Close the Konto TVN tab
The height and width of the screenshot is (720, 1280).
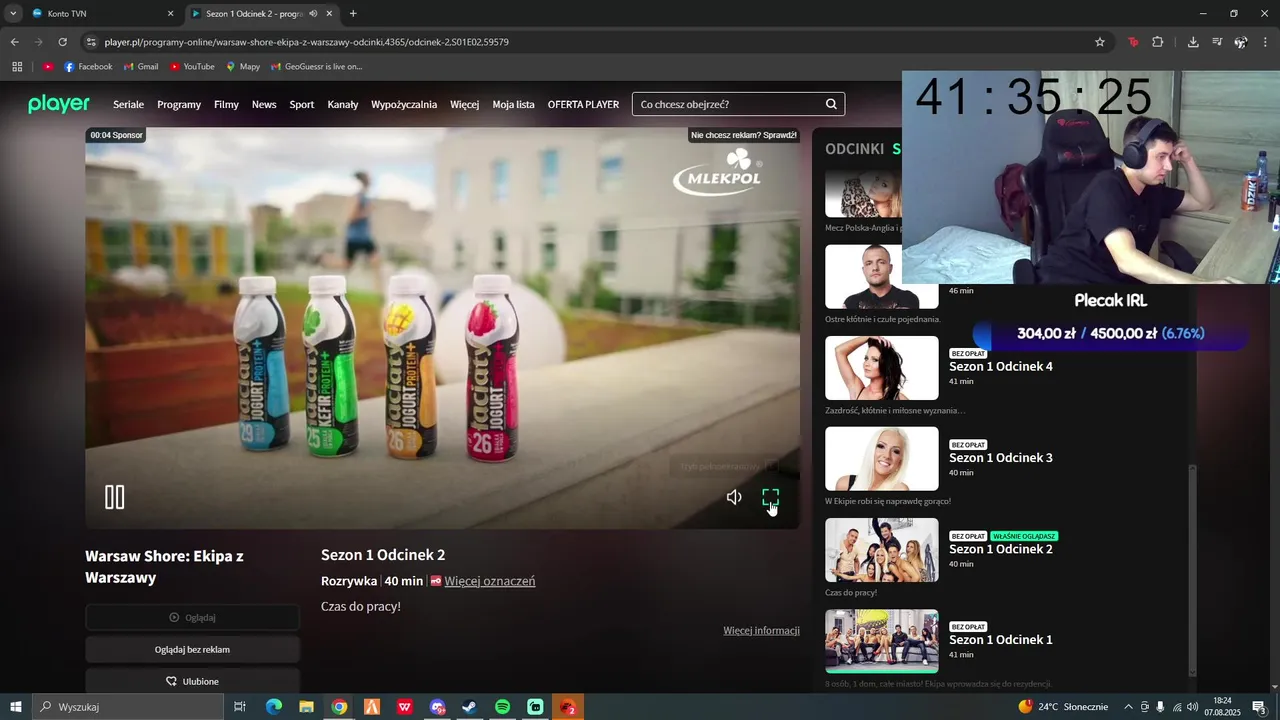(x=170, y=14)
